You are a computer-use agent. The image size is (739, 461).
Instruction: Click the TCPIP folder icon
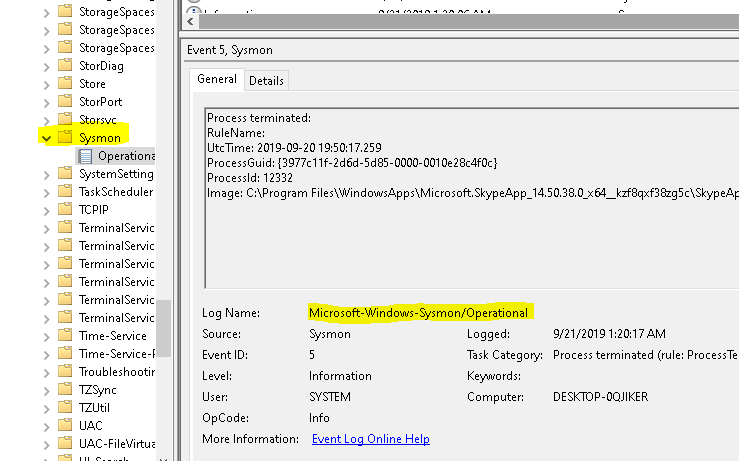[x=65, y=209]
